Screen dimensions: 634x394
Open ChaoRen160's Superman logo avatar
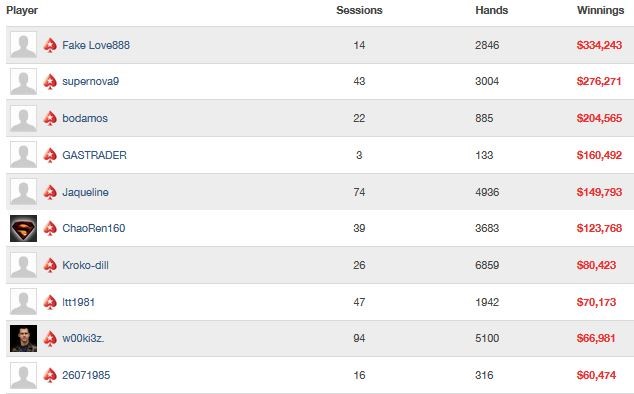[x=23, y=228]
